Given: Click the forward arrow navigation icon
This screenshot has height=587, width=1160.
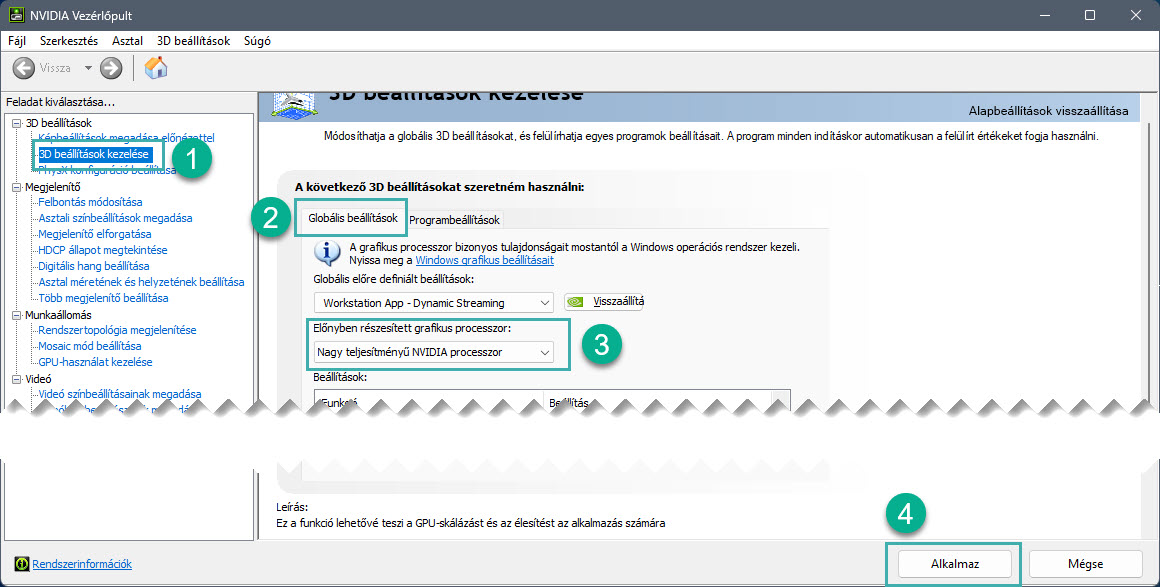Looking at the screenshot, I should pyautogui.click(x=111, y=68).
